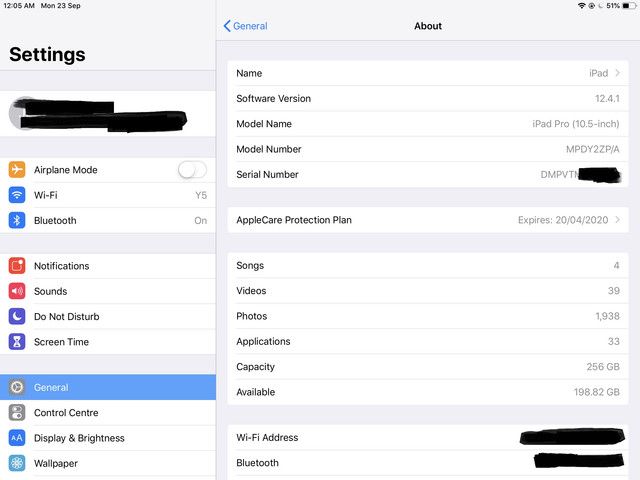Tap the Notifications red icon
Viewport: 640px width, 480px height.
pos(17,266)
